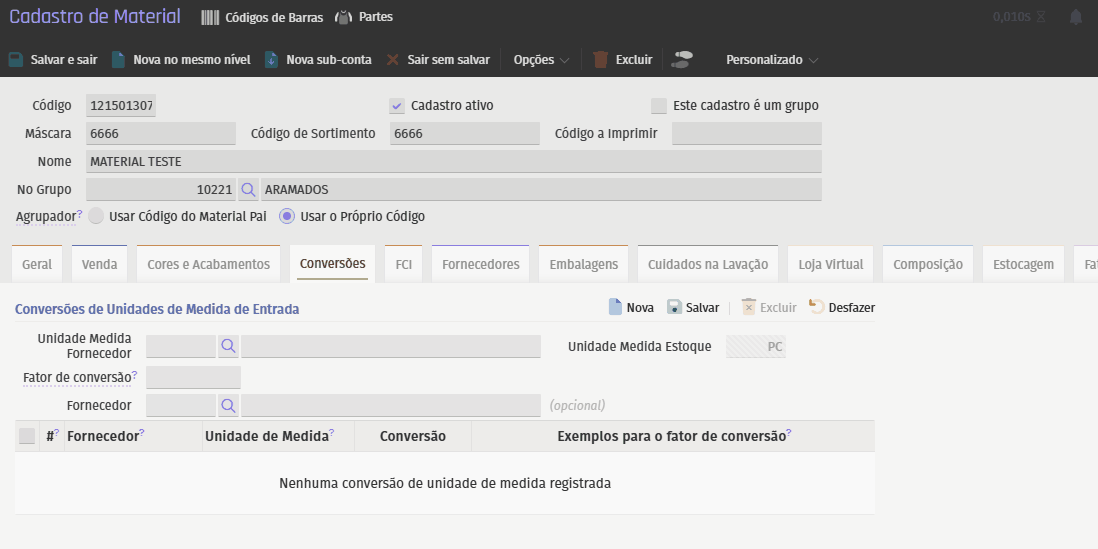The width and height of the screenshot is (1098, 549).
Task: Open the Personalizado dropdown
Action: (771, 60)
